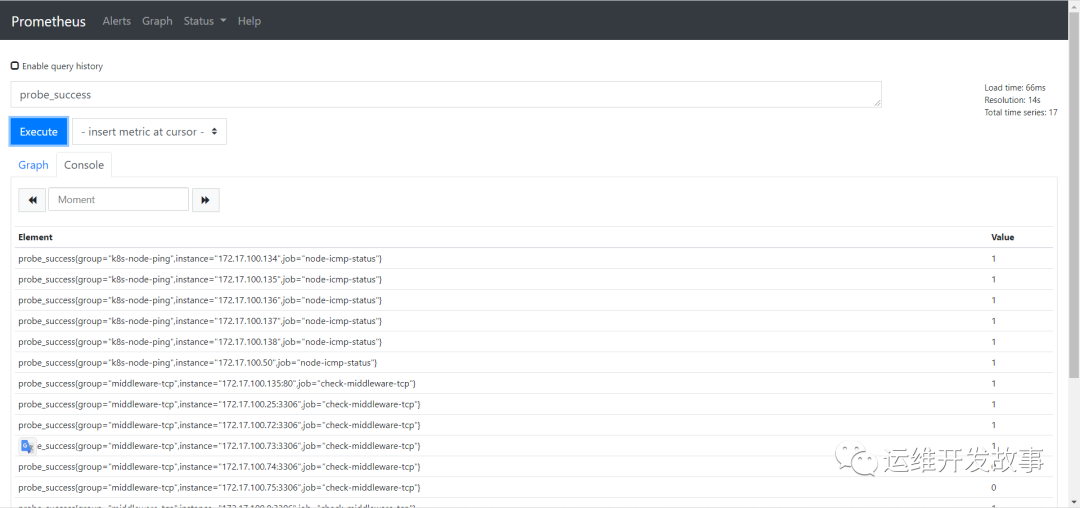The height and width of the screenshot is (508, 1080).
Task: Open the insert metric at cursor dropdown
Action: [149, 131]
